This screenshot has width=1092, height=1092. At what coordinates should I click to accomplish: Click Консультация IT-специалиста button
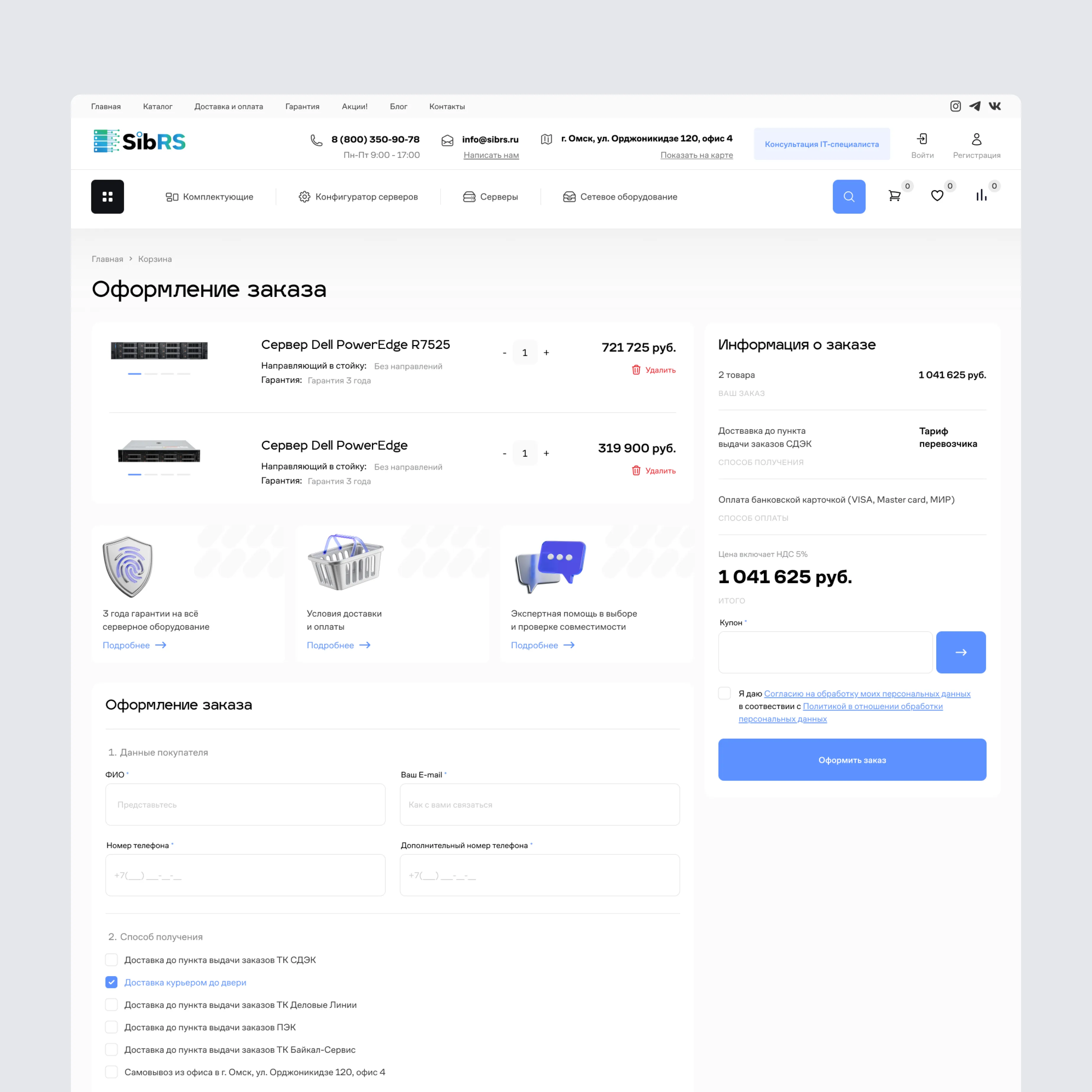(822, 144)
